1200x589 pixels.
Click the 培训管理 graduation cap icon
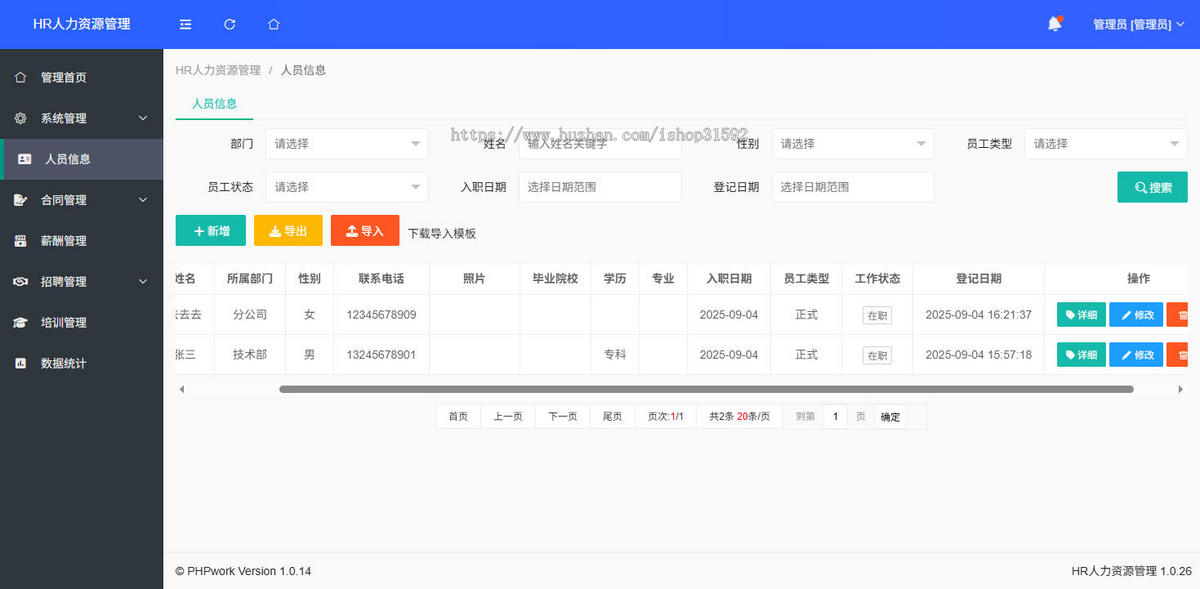tap(20, 323)
